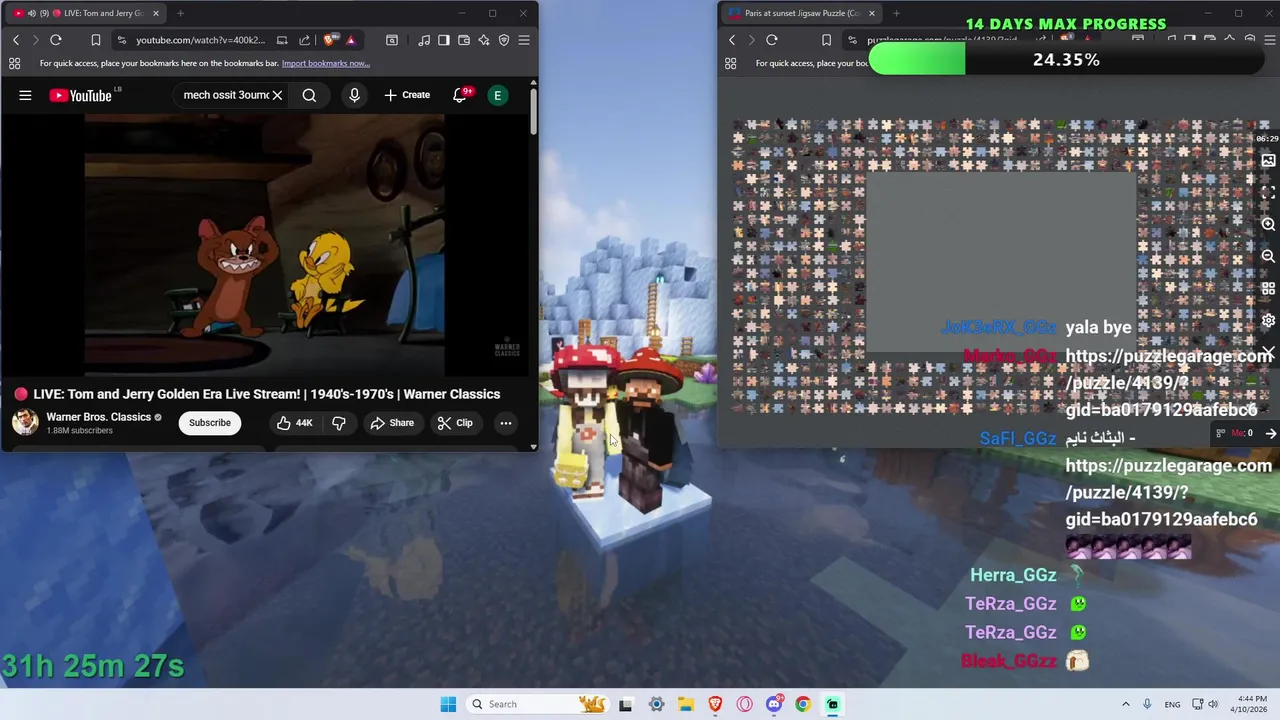Toggle puzzle fullscreen mode
Screen dimensions: 1280x720
click(1268, 192)
